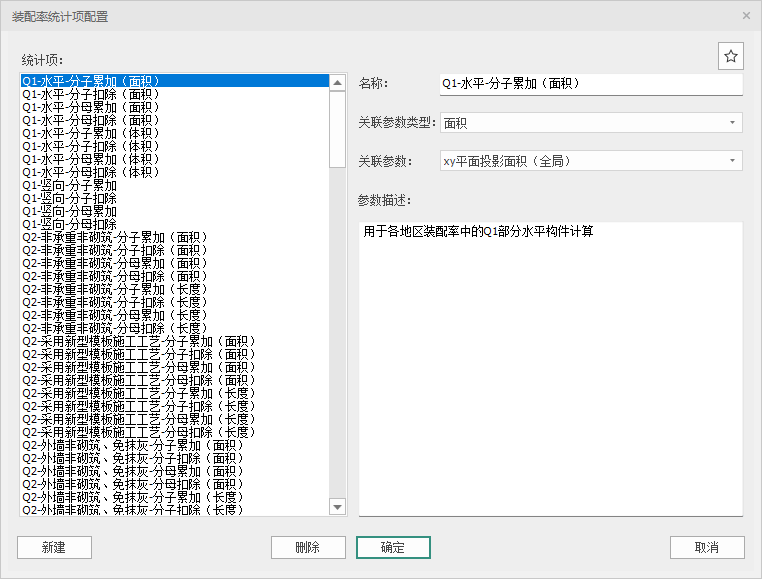Cancel using the 取消 button

[x=707, y=547]
